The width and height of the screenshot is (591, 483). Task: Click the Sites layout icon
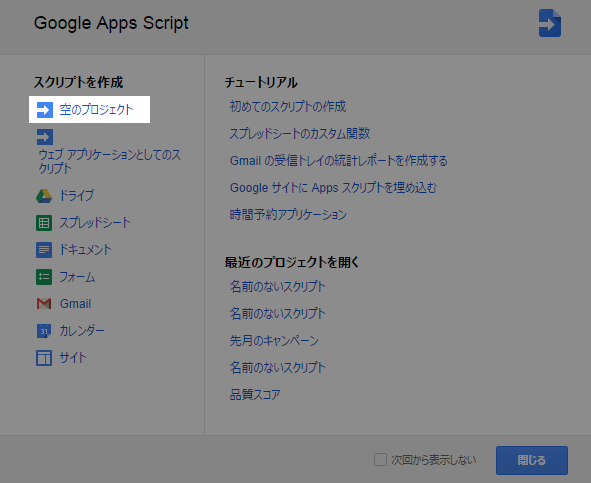[44, 358]
